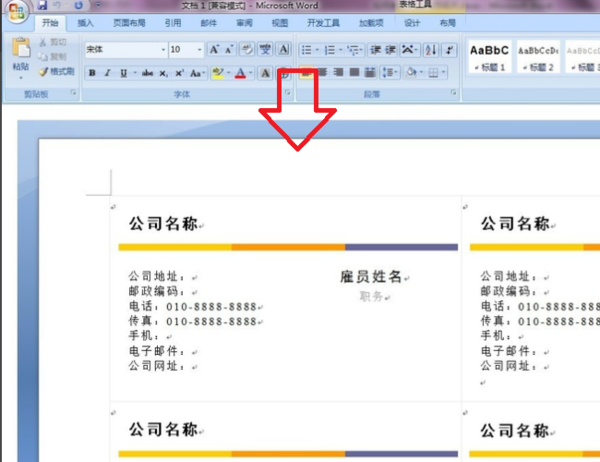Paste clipboard contents with 粘贴 icon

click(x=21, y=48)
